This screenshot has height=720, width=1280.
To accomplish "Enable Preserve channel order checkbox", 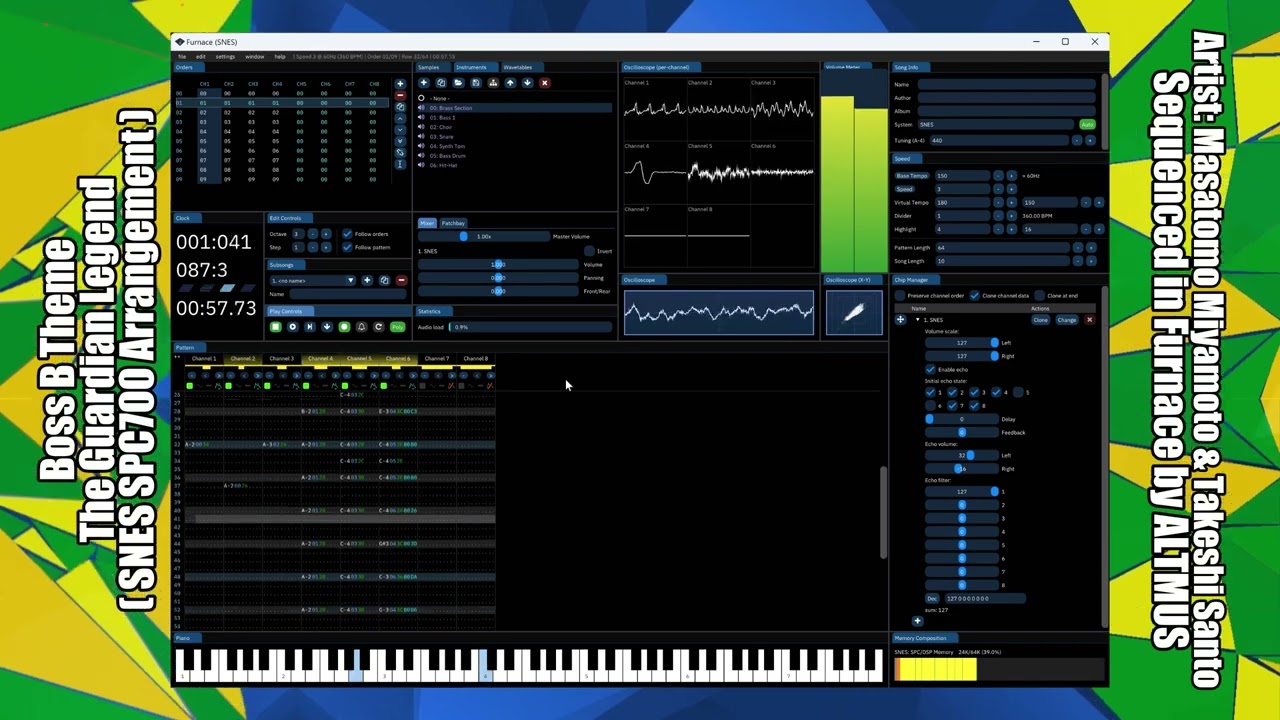I will (x=900, y=295).
